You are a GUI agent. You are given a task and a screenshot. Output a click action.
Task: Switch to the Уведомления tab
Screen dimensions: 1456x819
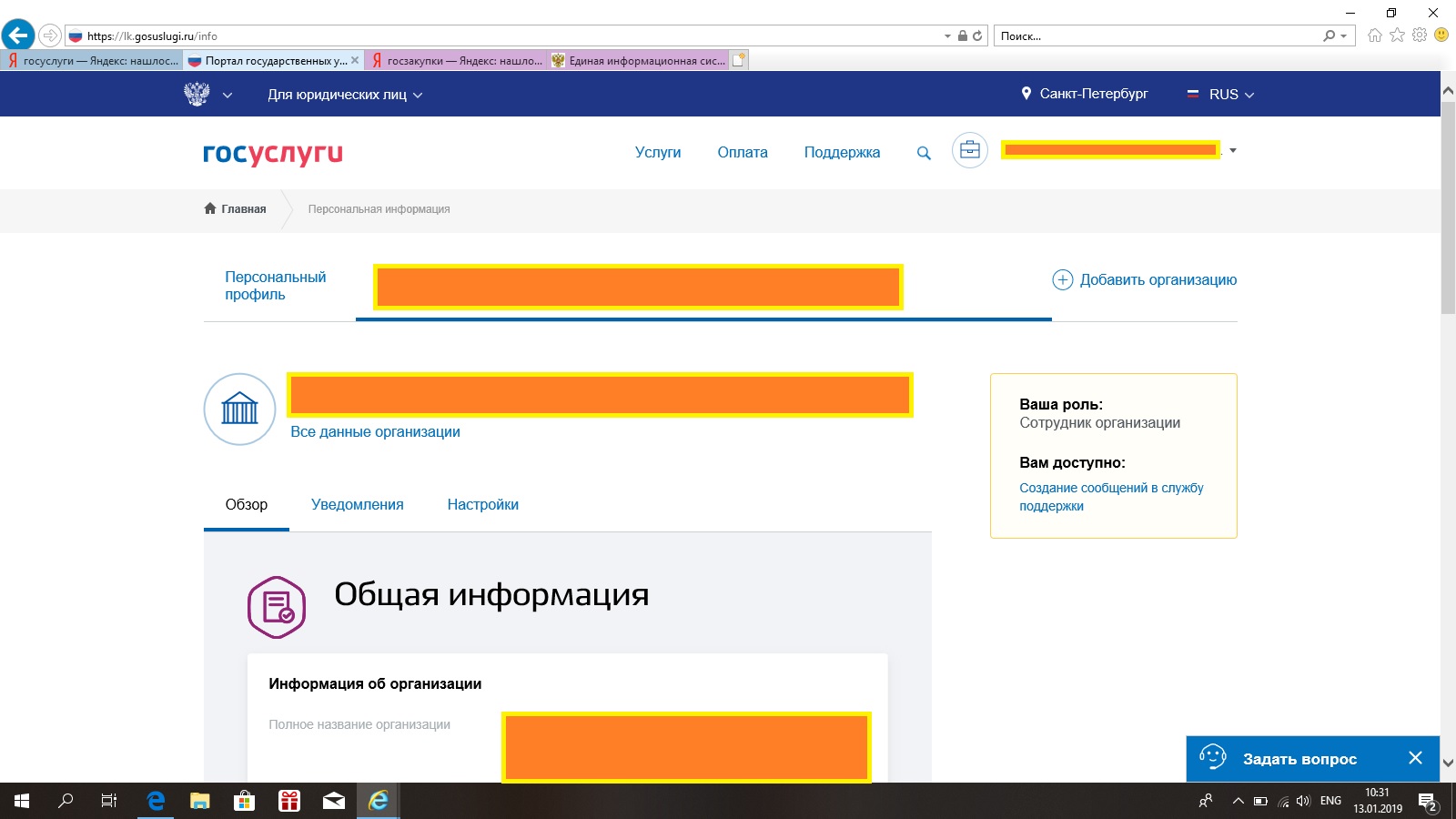[357, 504]
